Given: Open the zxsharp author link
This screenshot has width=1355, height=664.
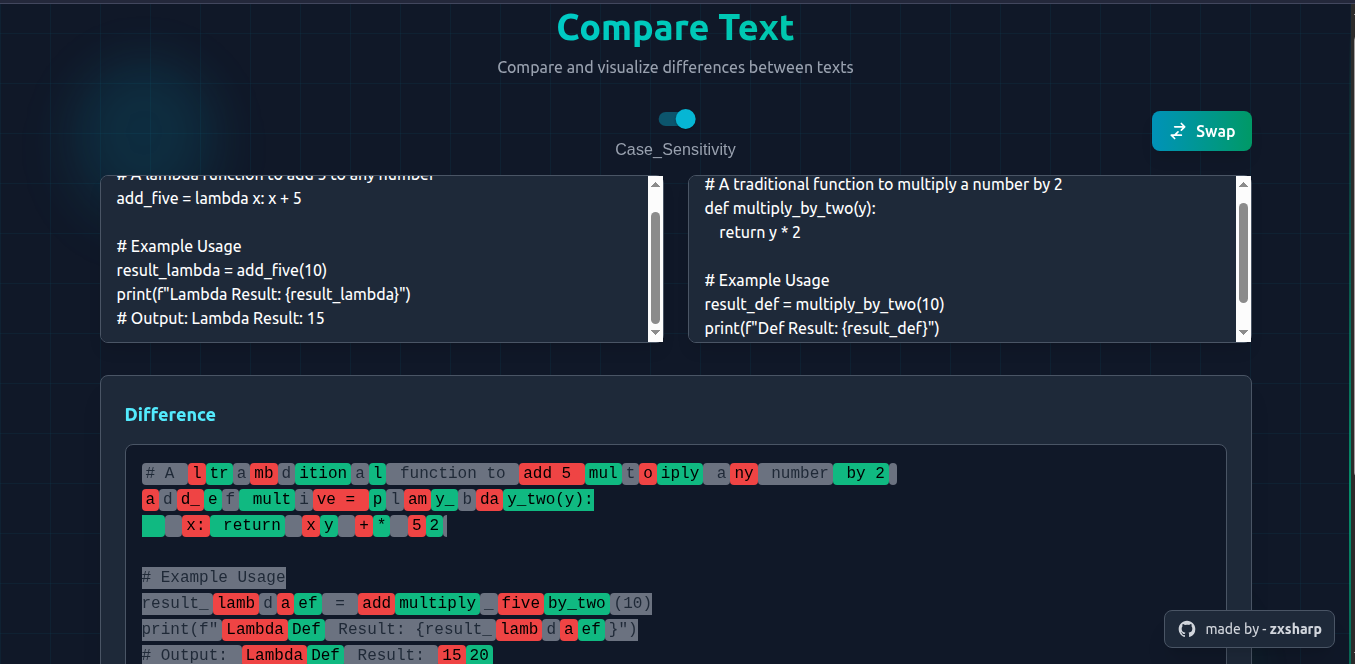Looking at the screenshot, I should [1295, 629].
